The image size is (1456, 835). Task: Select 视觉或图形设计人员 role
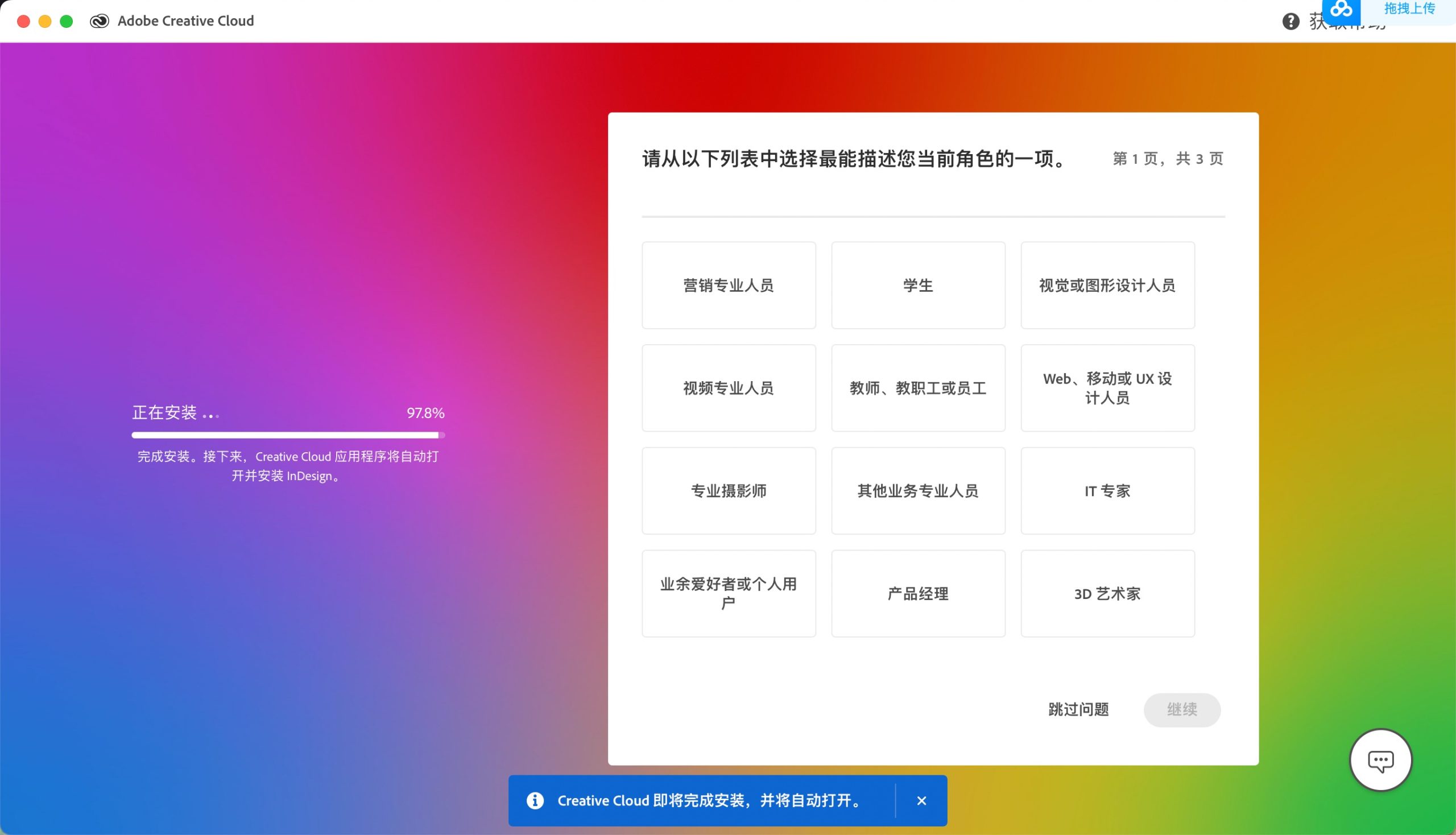pos(1107,285)
